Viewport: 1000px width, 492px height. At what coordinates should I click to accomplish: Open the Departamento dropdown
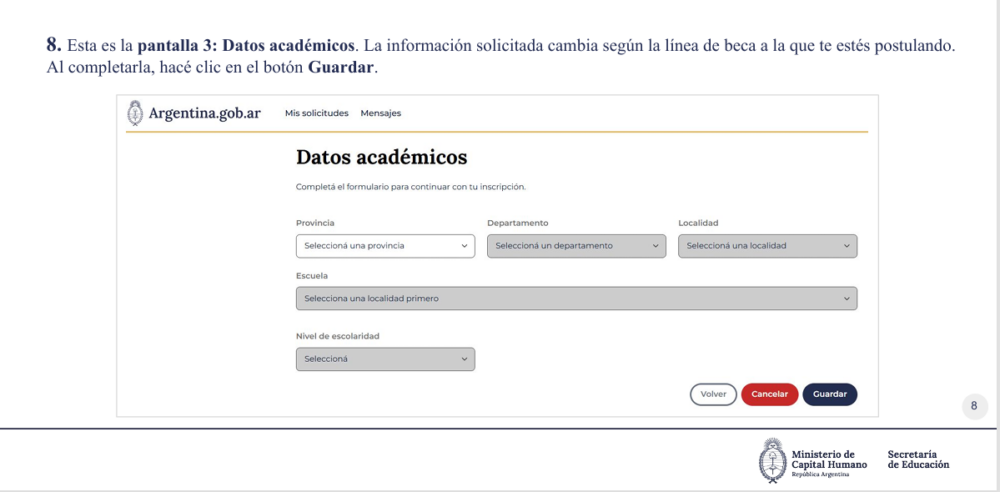pyautogui.click(x=576, y=246)
